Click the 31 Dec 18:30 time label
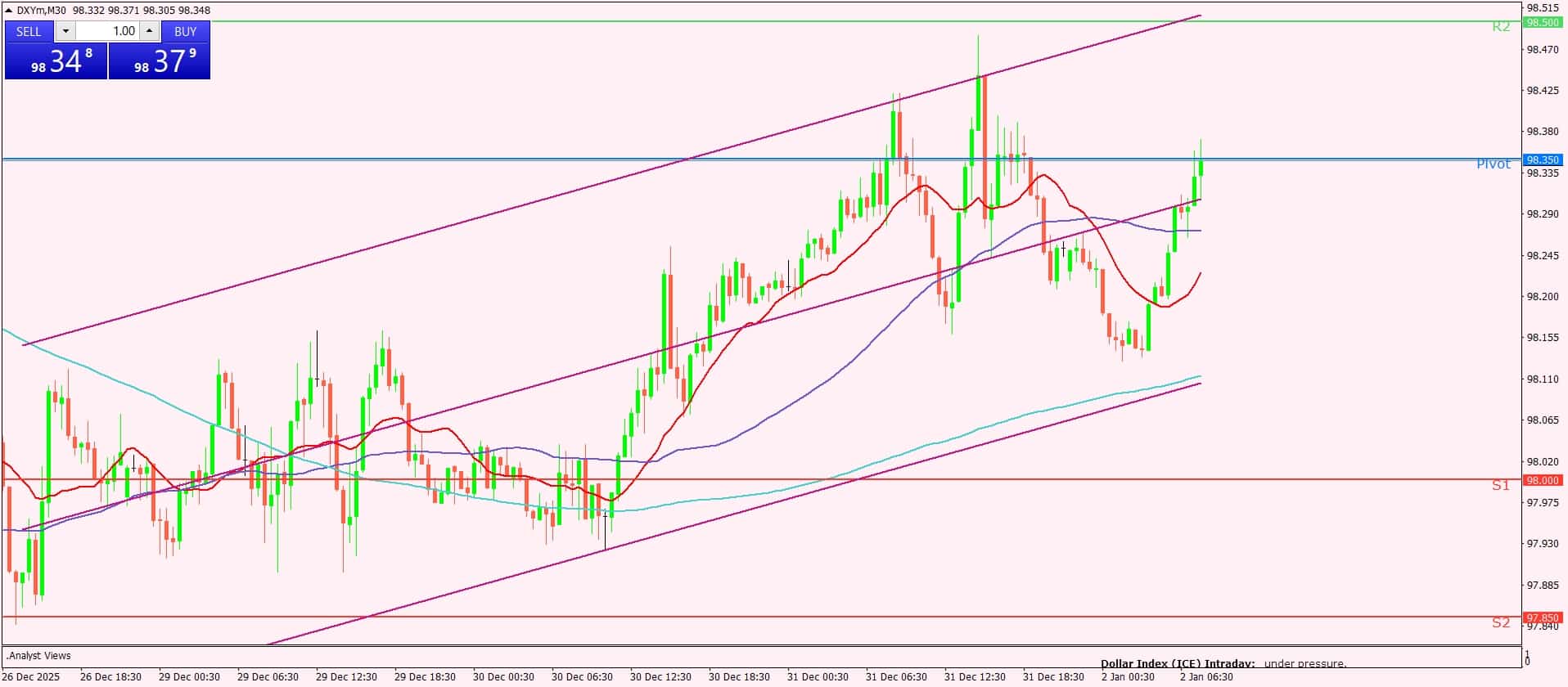 pos(1053,676)
